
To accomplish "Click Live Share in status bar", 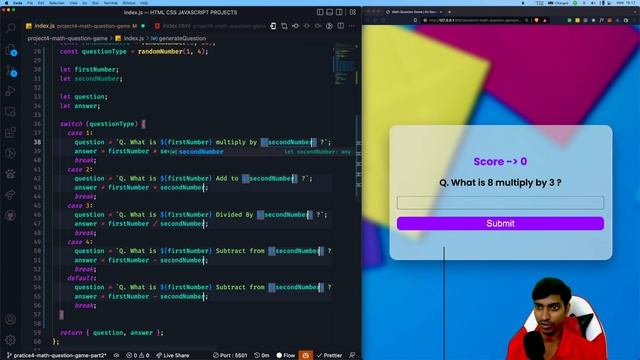I will tap(173, 356).
